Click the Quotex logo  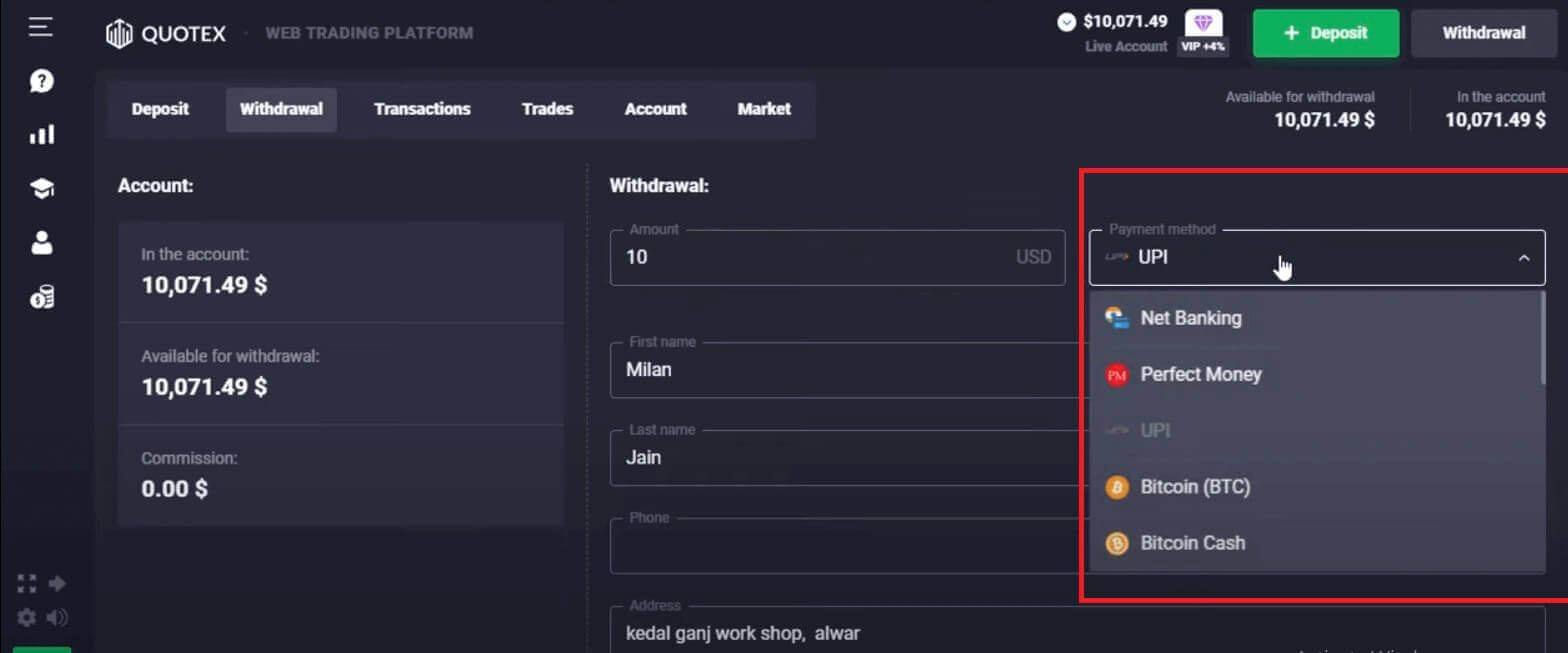165,34
